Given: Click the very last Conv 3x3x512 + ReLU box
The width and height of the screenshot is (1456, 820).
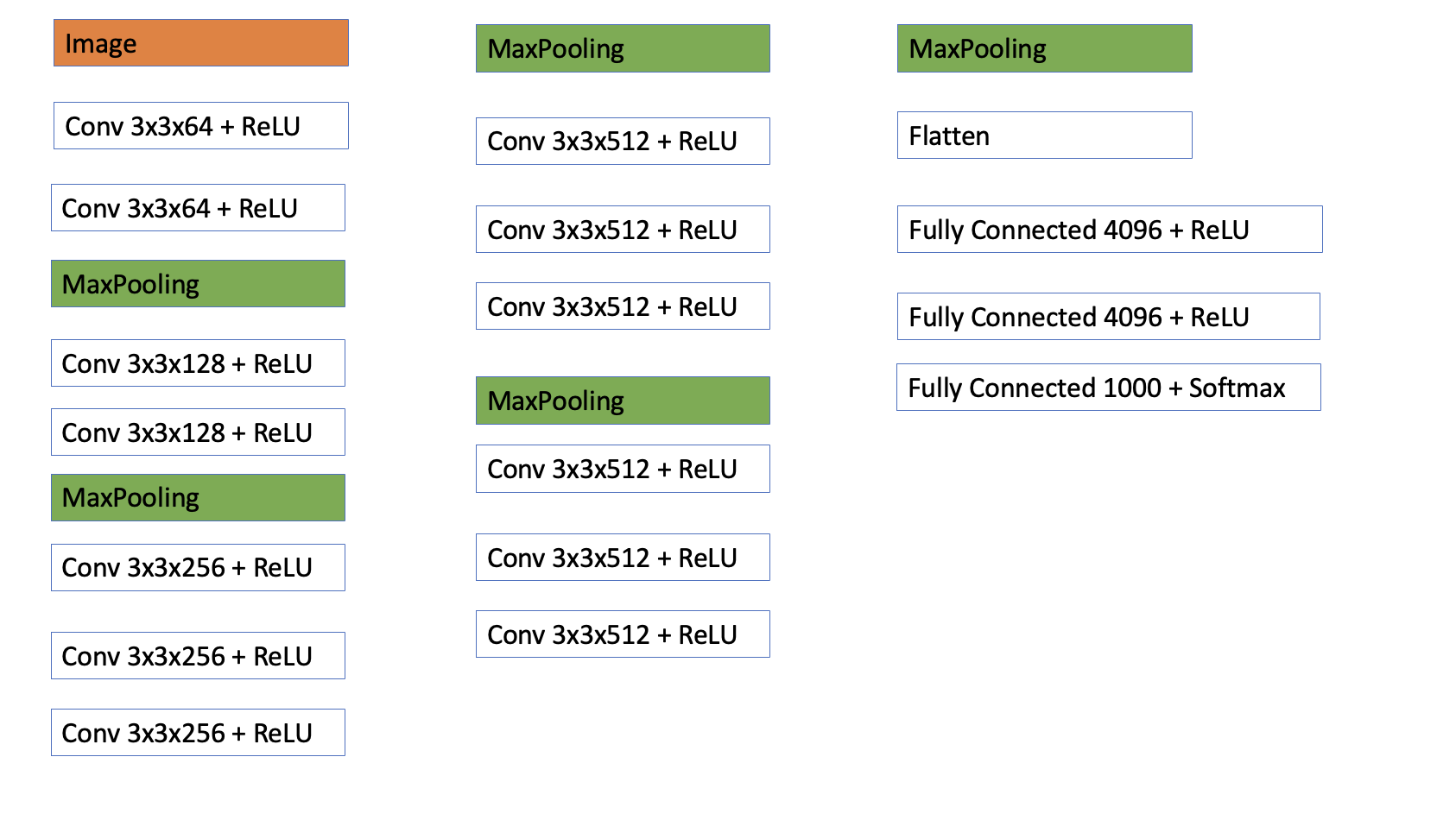Looking at the screenshot, I should [622, 634].
